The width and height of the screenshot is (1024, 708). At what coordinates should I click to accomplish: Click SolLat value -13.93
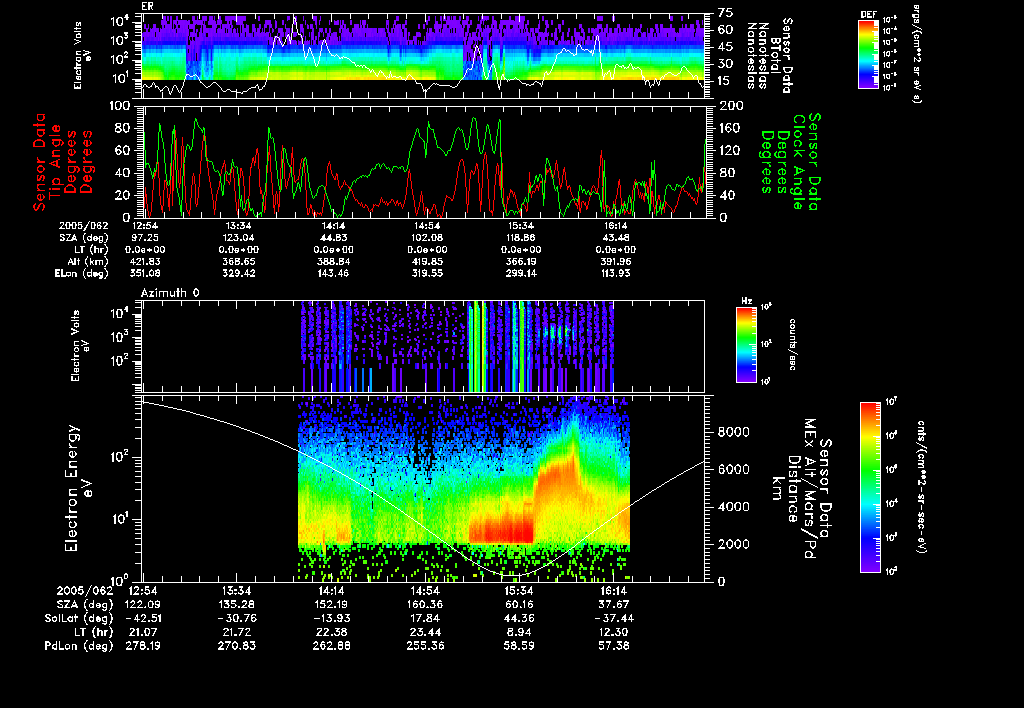pos(331,618)
